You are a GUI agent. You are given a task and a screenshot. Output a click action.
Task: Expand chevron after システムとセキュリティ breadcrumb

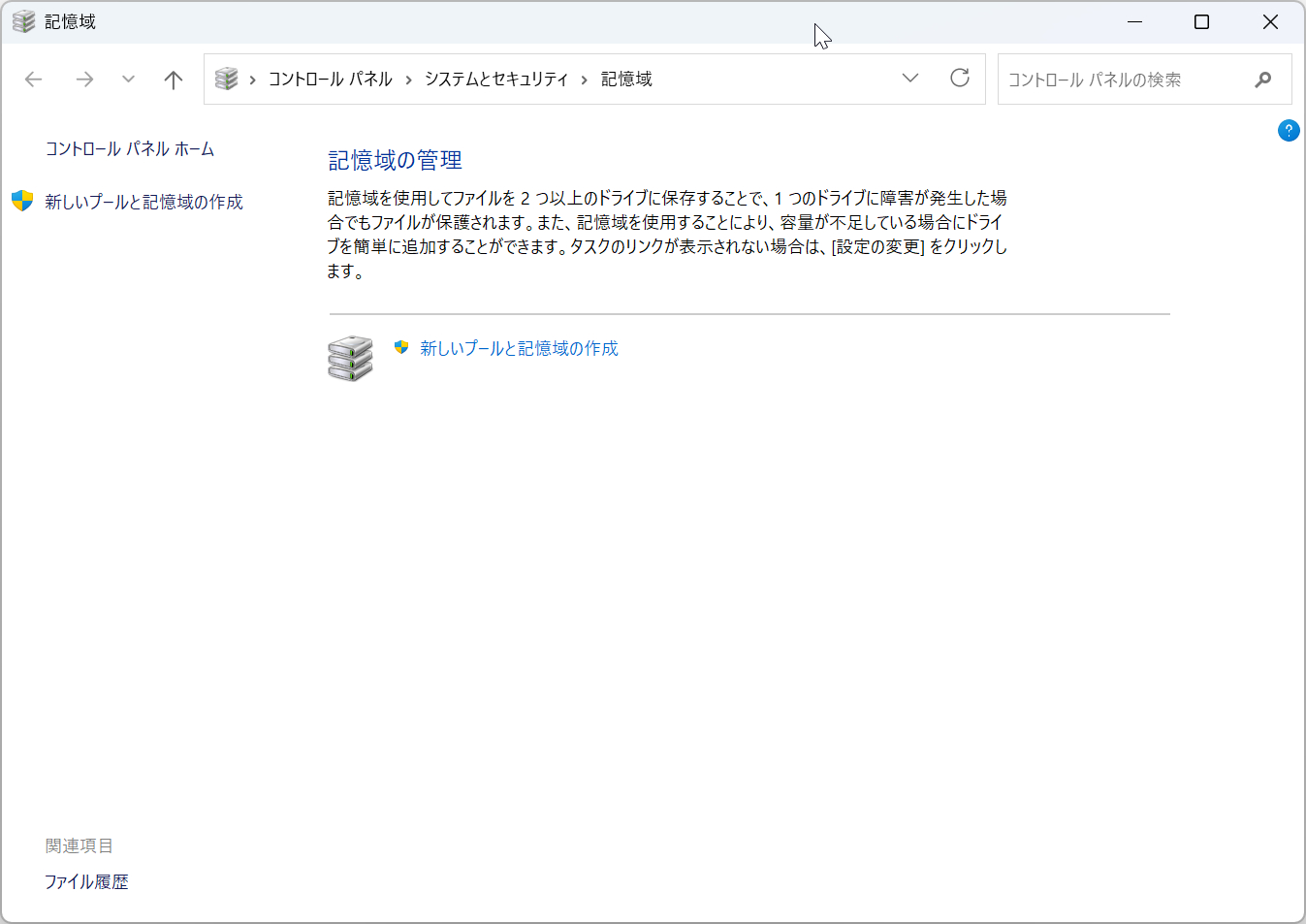tap(585, 80)
